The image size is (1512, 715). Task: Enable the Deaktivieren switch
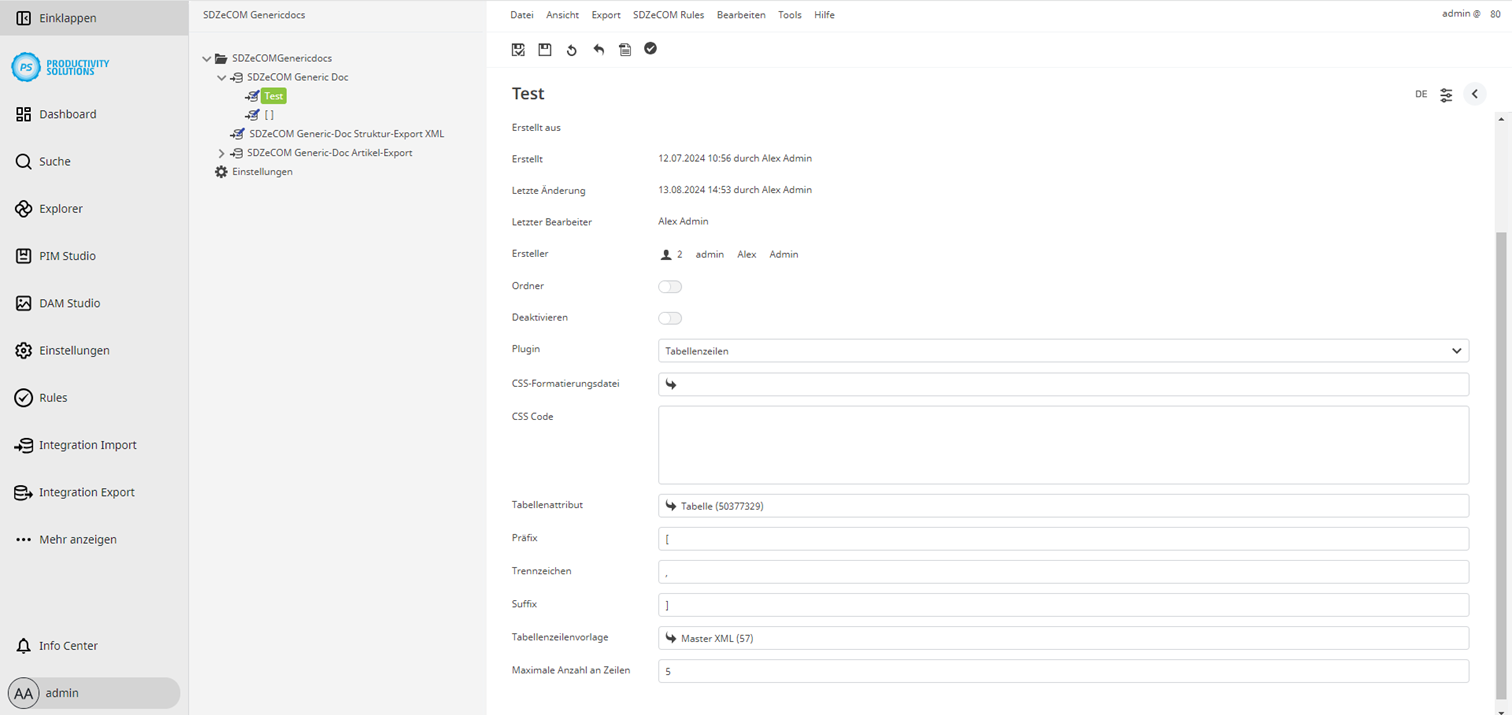(670, 318)
